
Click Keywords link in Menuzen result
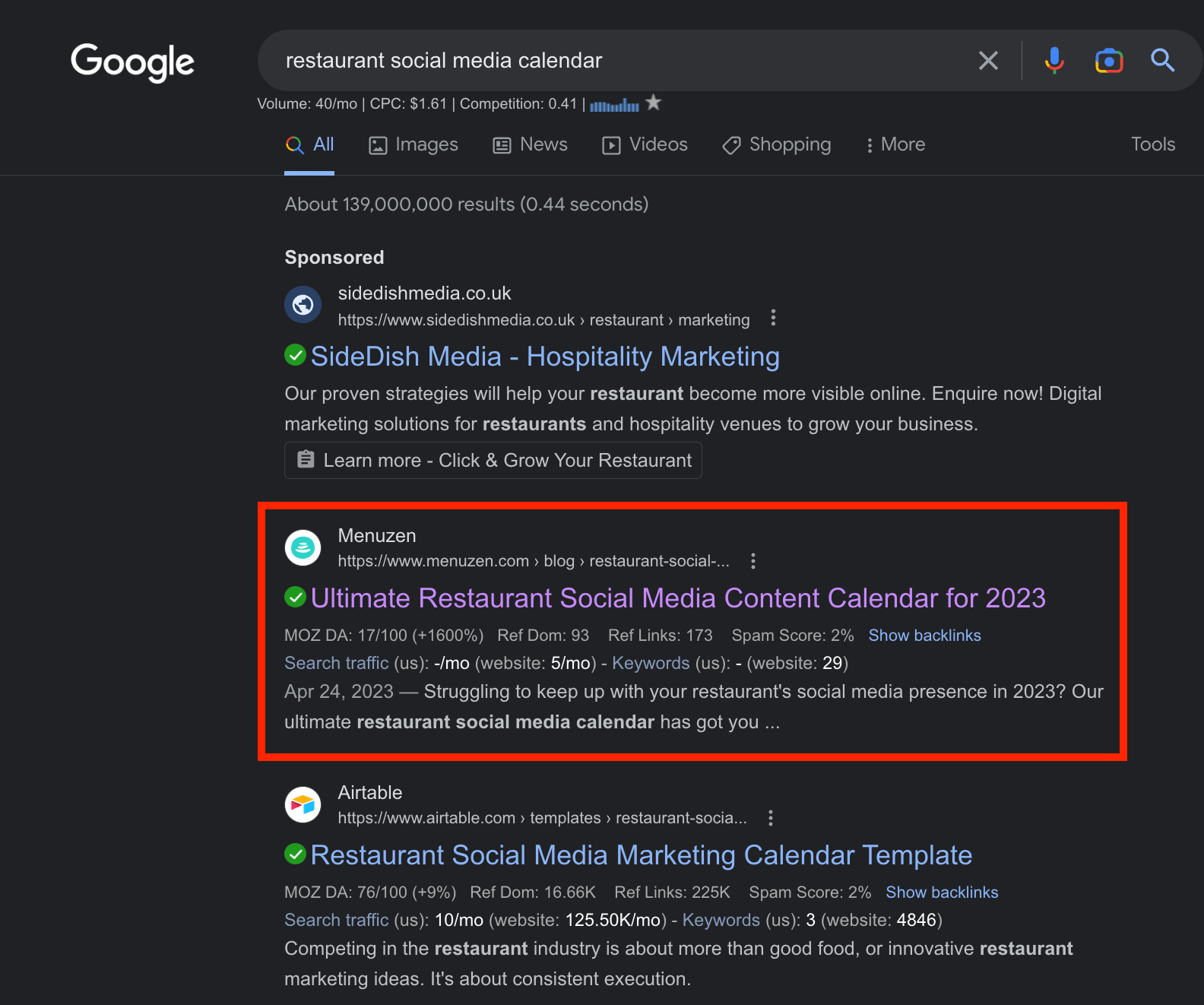[651, 663]
